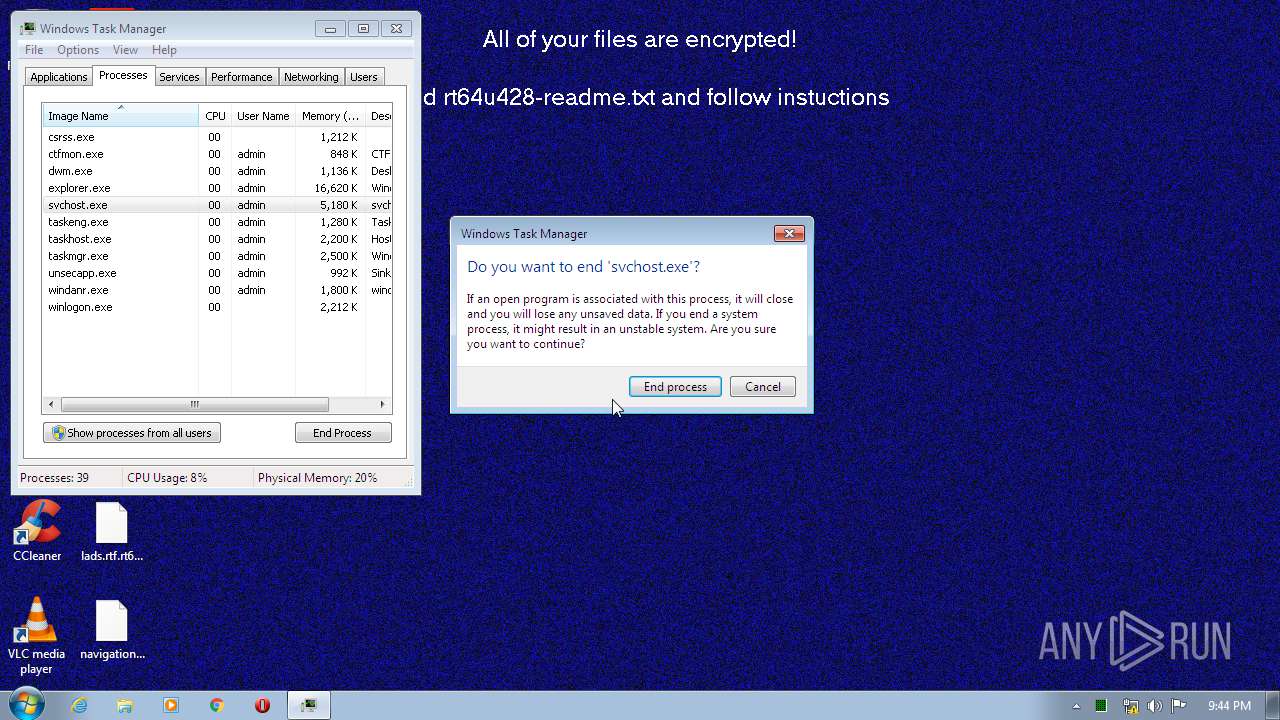Sort processes by CPU column
Screen dimensions: 1280x720
click(x=215, y=116)
